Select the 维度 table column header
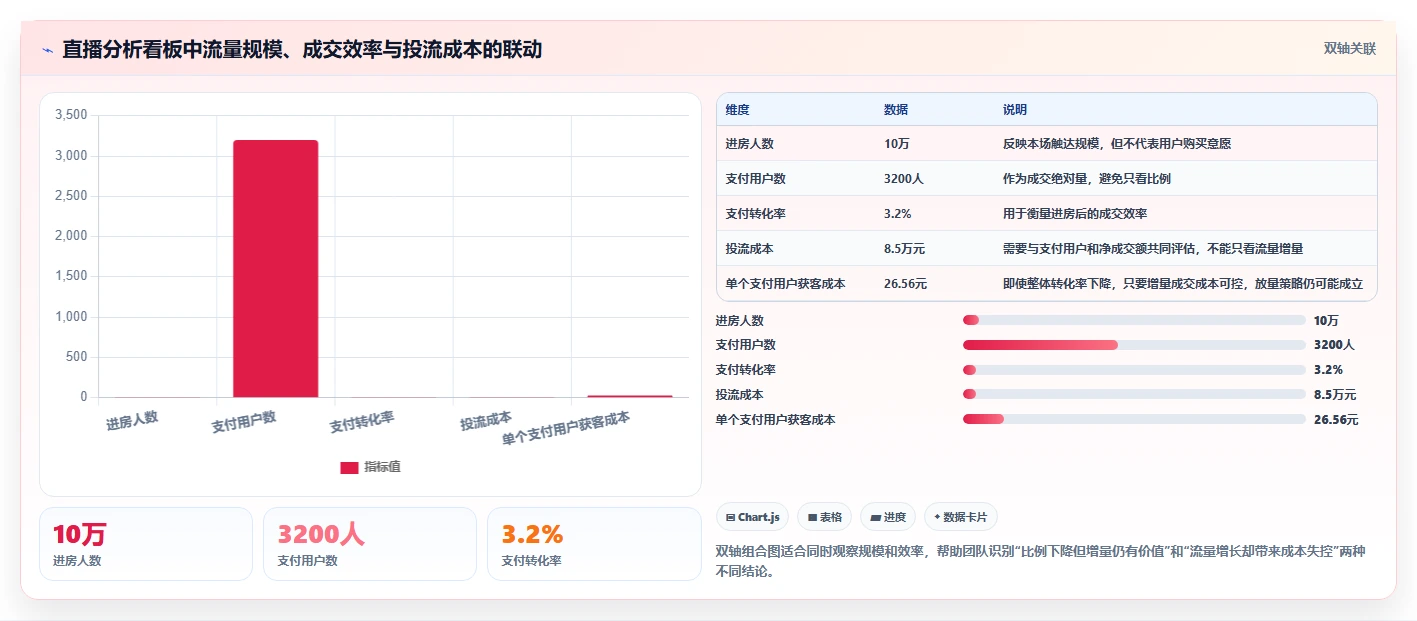1417x621 pixels. click(x=738, y=109)
